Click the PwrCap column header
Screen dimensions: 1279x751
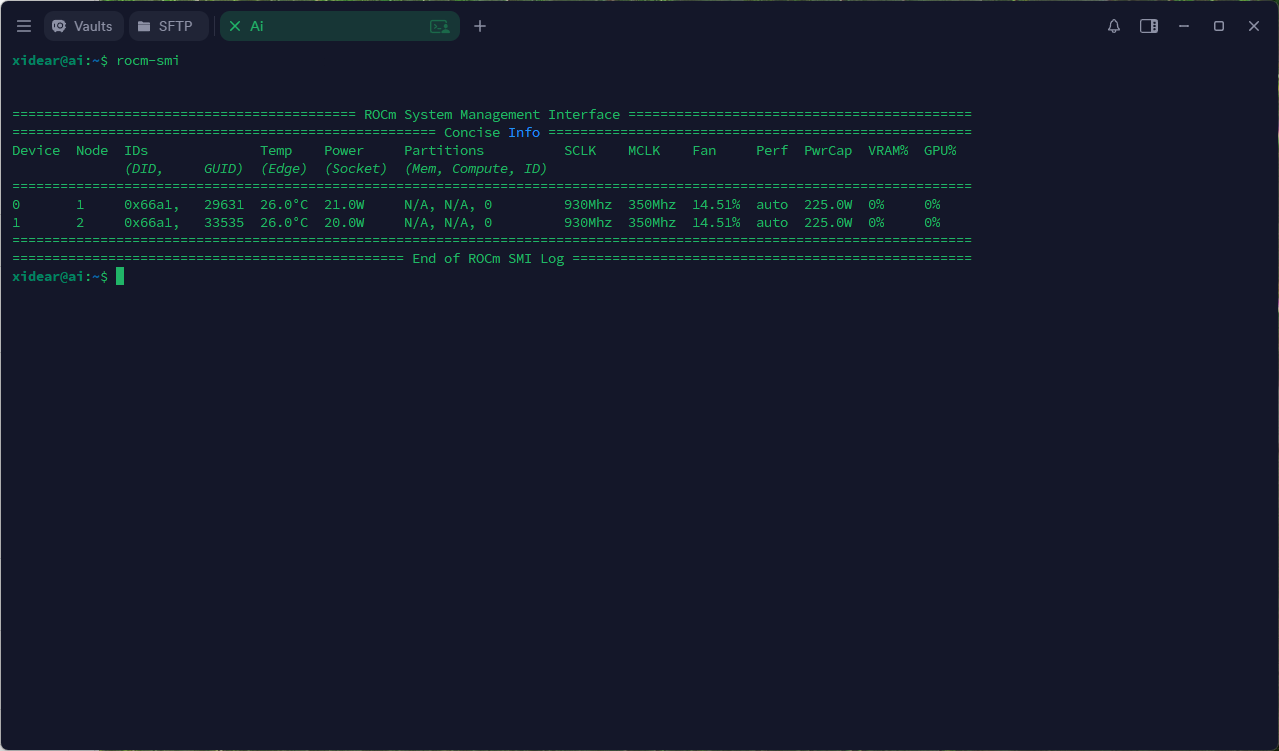point(828,150)
